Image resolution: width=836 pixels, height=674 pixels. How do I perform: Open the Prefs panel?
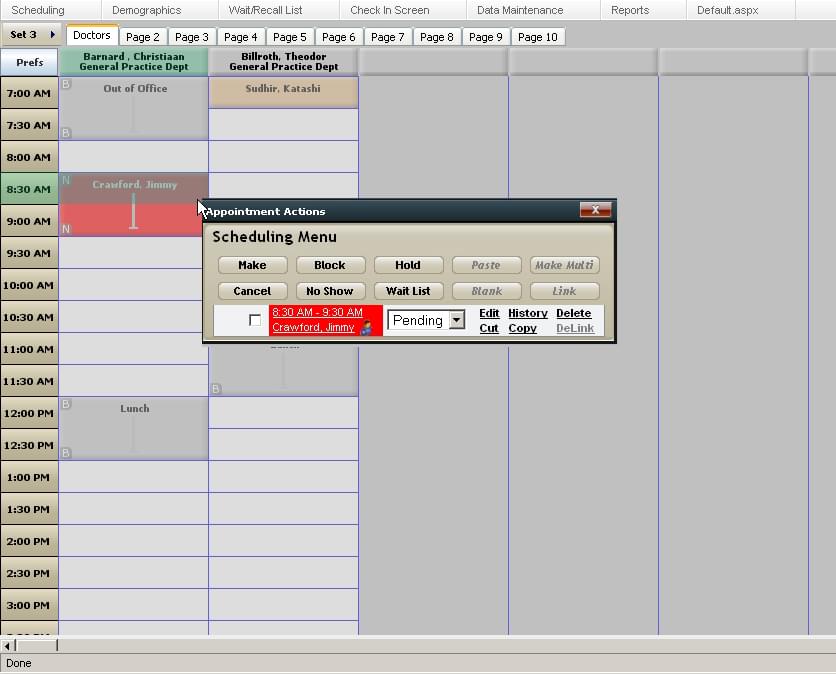click(x=29, y=62)
